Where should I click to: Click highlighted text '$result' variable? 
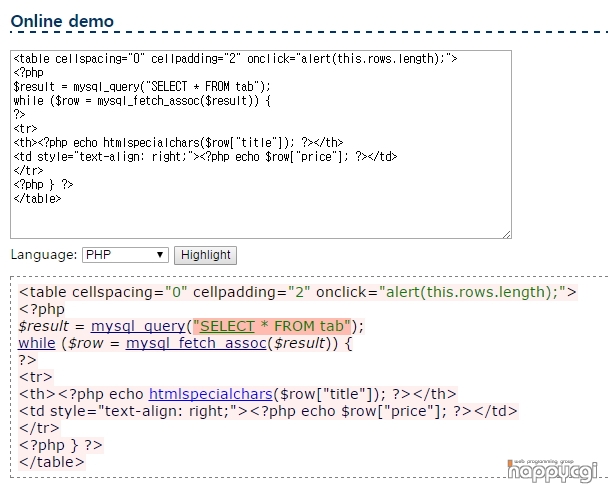point(44,326)
